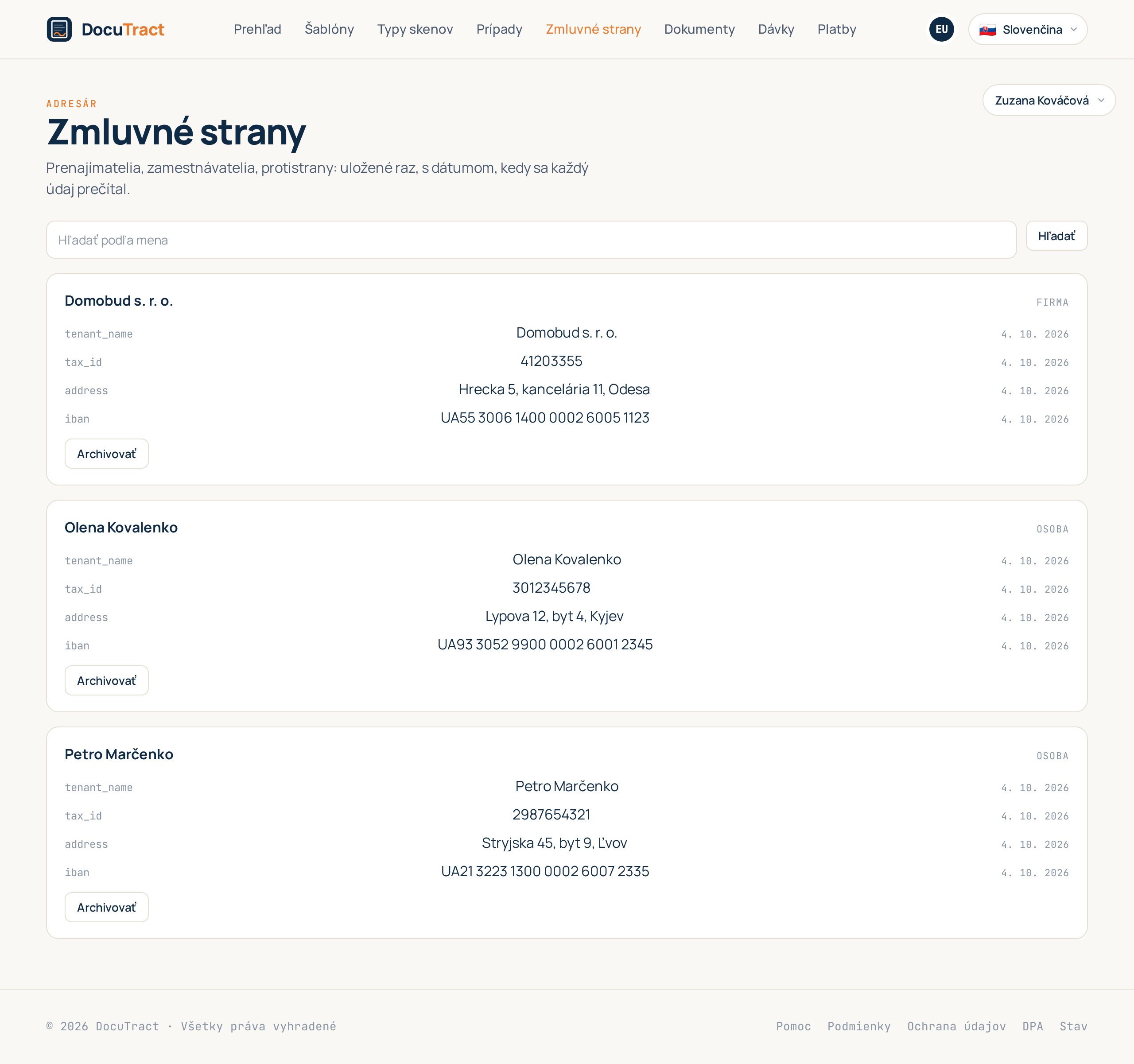Click IBAN value UA21 3223 1300 0002 6007 2335

point(545,871)
